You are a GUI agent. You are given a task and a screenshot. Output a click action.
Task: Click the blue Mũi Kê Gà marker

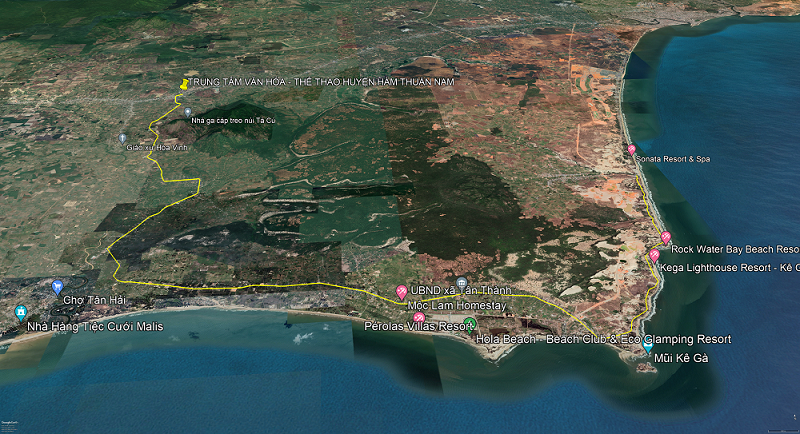(645, 345)
